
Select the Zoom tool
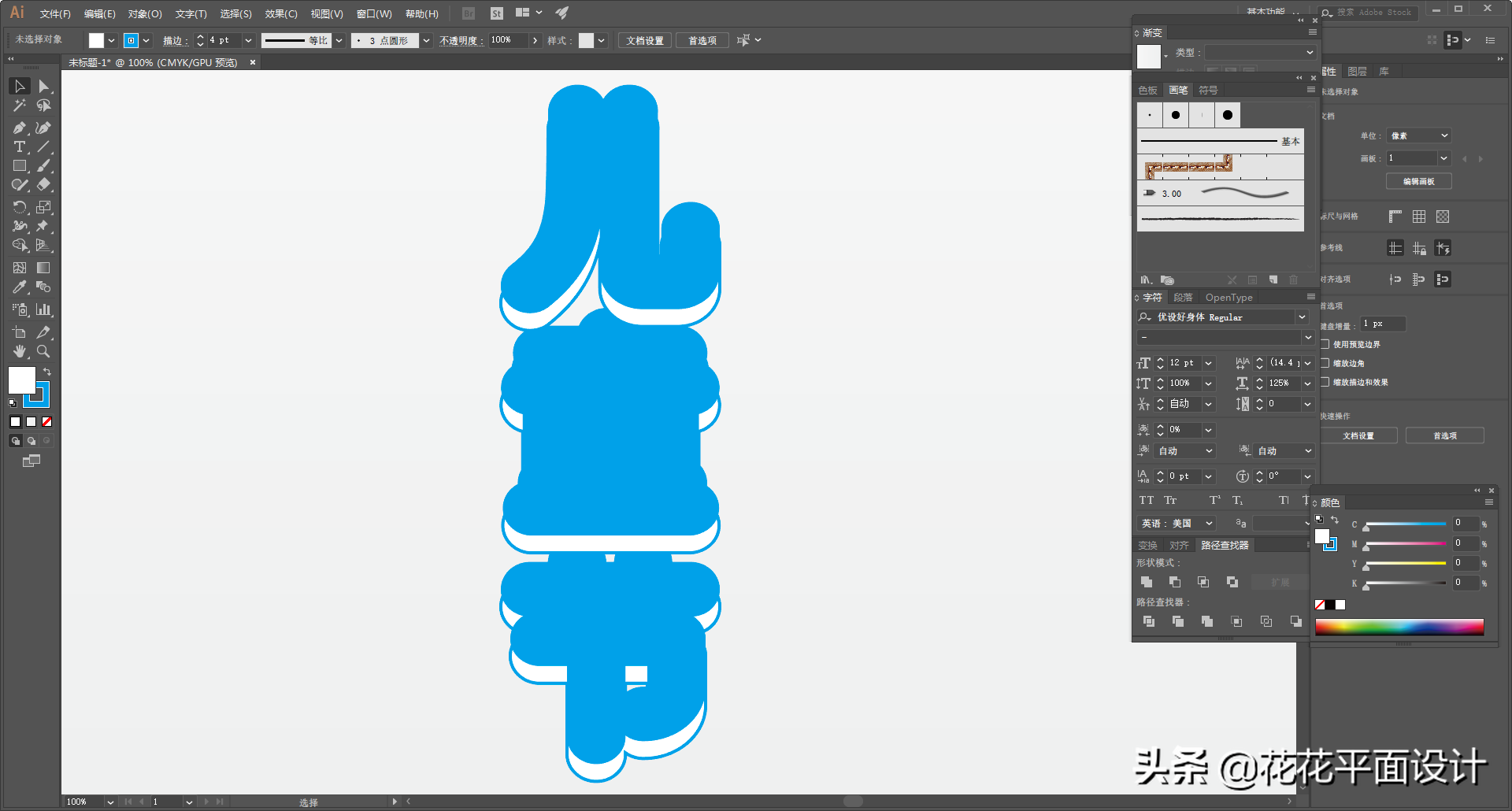(43, 351)
